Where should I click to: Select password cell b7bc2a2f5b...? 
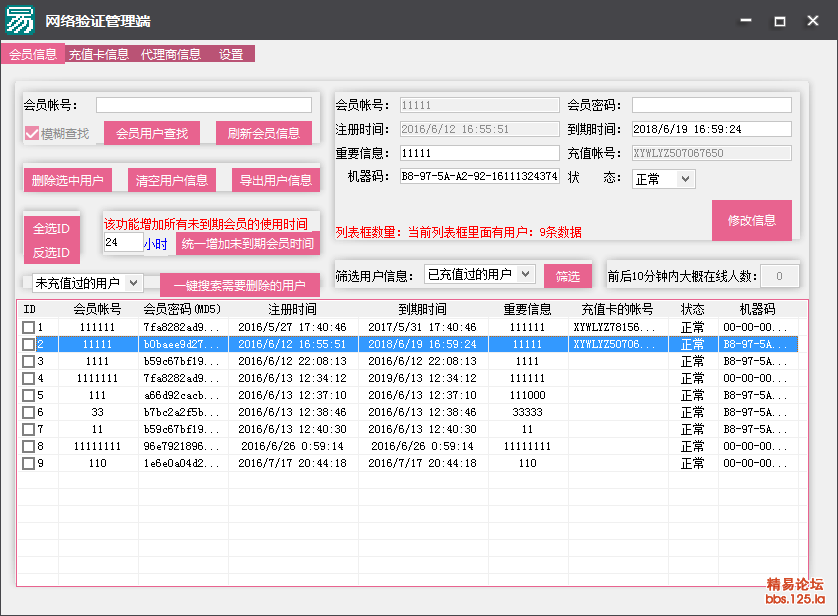pos(182,412)
